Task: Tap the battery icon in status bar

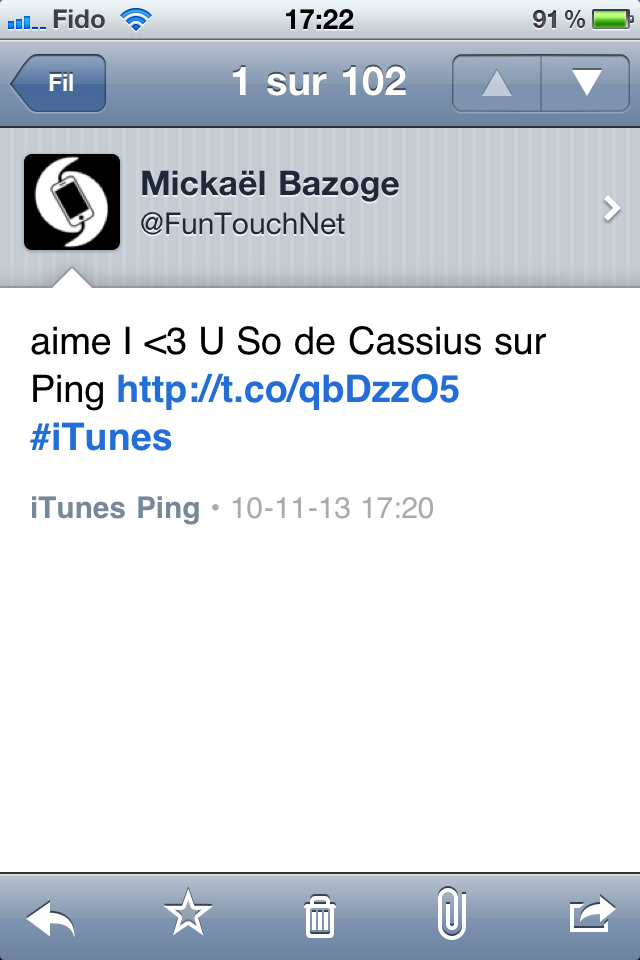Action: pos(613,20)
